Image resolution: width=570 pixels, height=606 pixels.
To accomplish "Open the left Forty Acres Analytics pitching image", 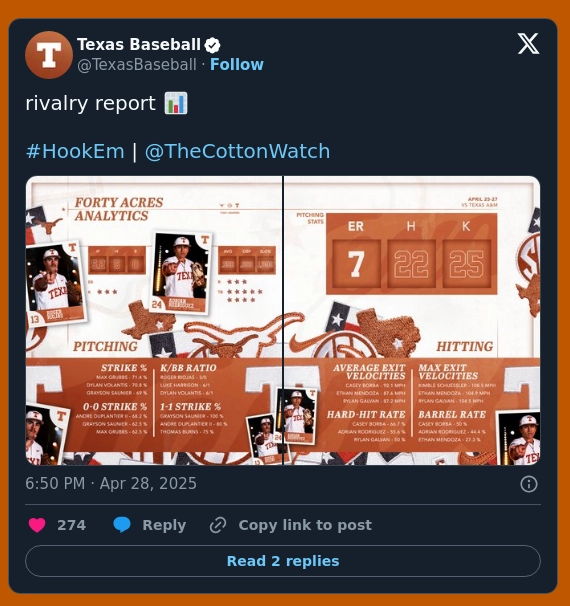I will [x=154, y=320].
